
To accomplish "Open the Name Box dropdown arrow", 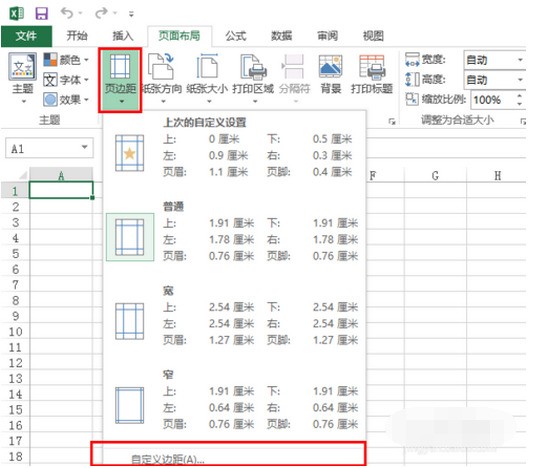I will 84,147.
